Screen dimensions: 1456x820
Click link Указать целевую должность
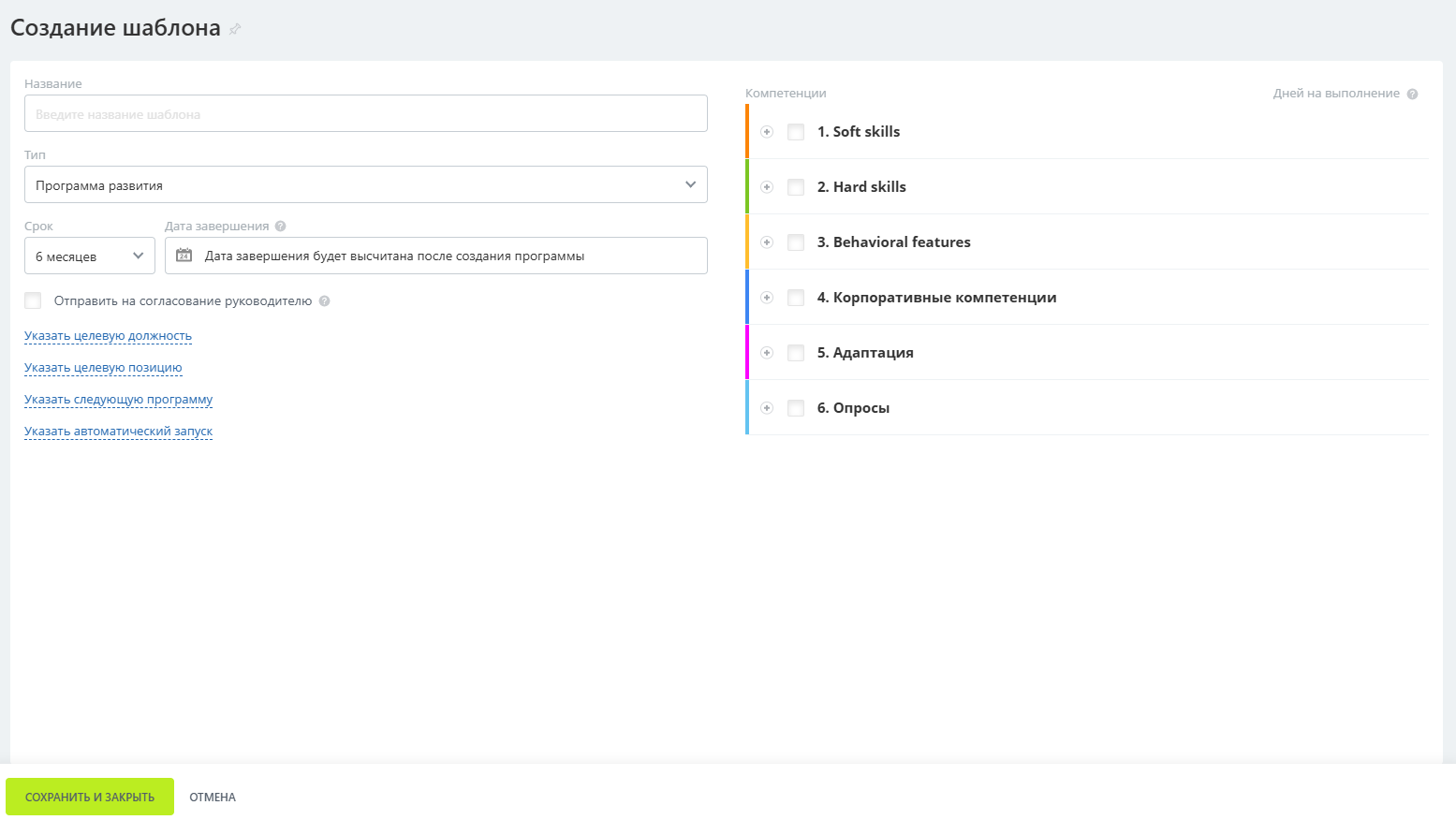[x=108, y=335]
